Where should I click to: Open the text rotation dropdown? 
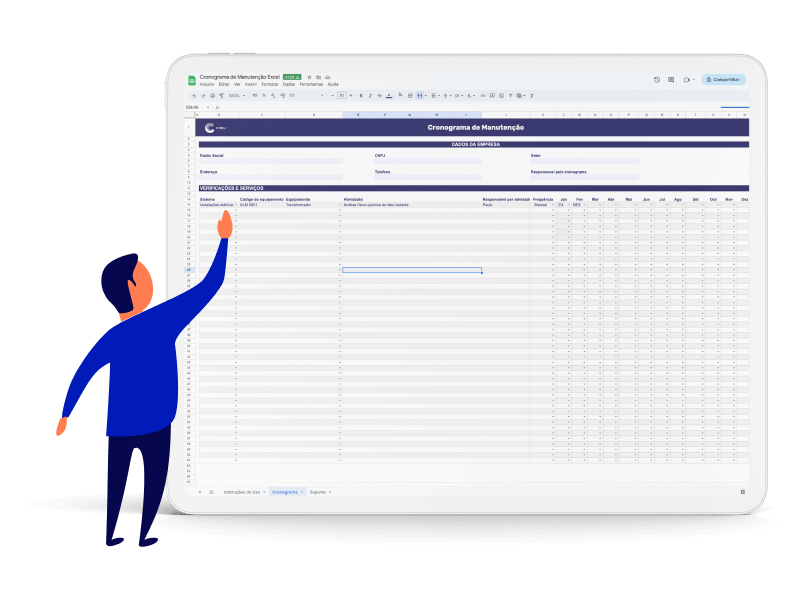471,96
